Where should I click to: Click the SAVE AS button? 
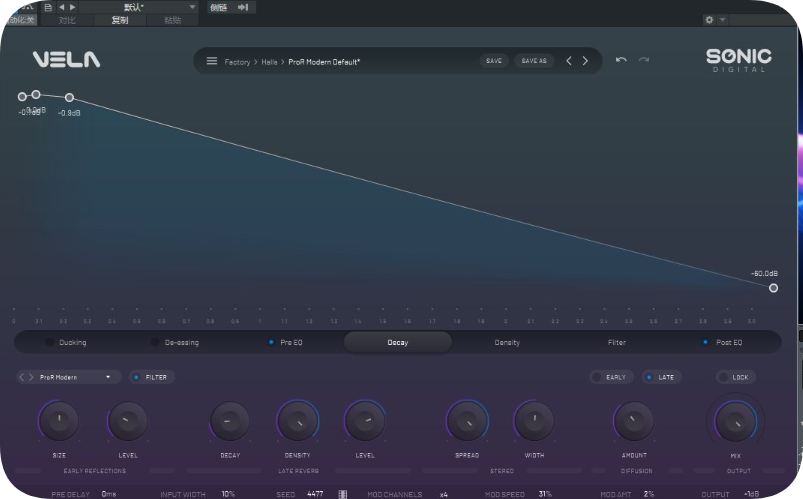coord(534,60)
